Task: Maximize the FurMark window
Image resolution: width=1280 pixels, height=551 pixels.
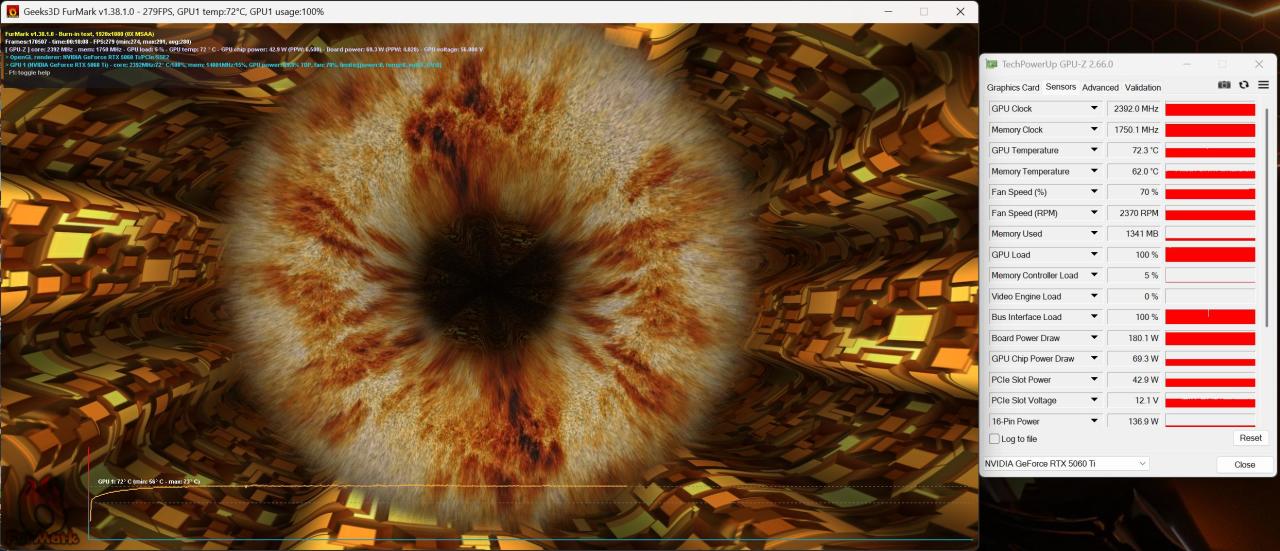Action: click(924, 12)
